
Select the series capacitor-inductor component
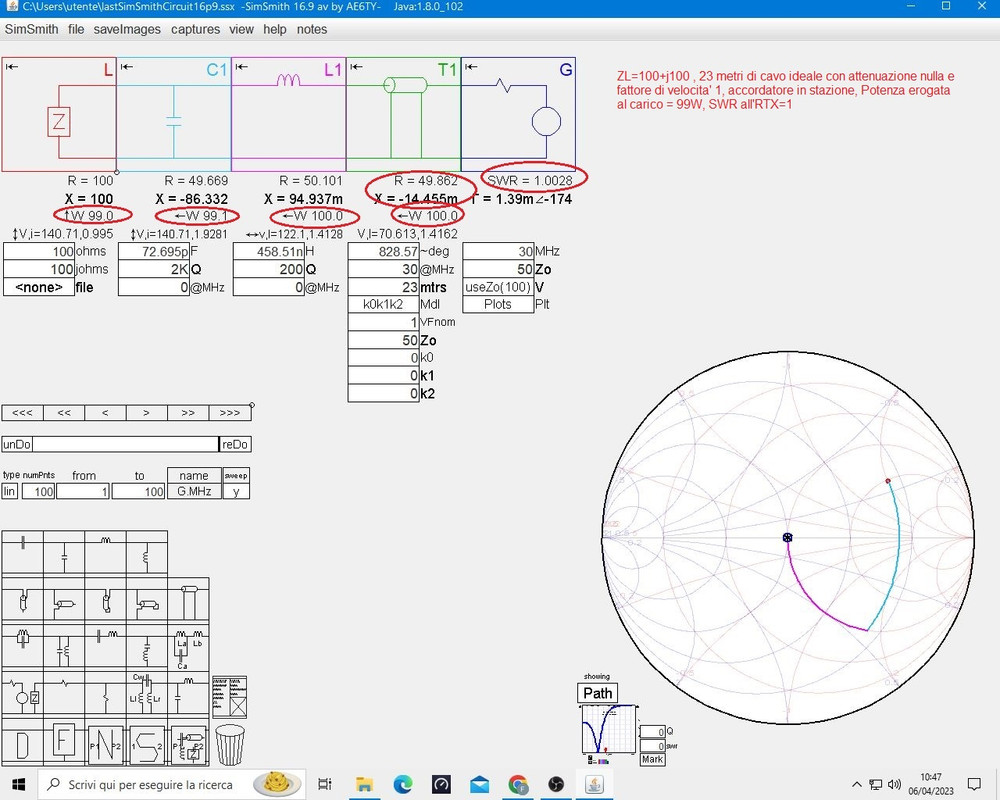click(105, 647)
